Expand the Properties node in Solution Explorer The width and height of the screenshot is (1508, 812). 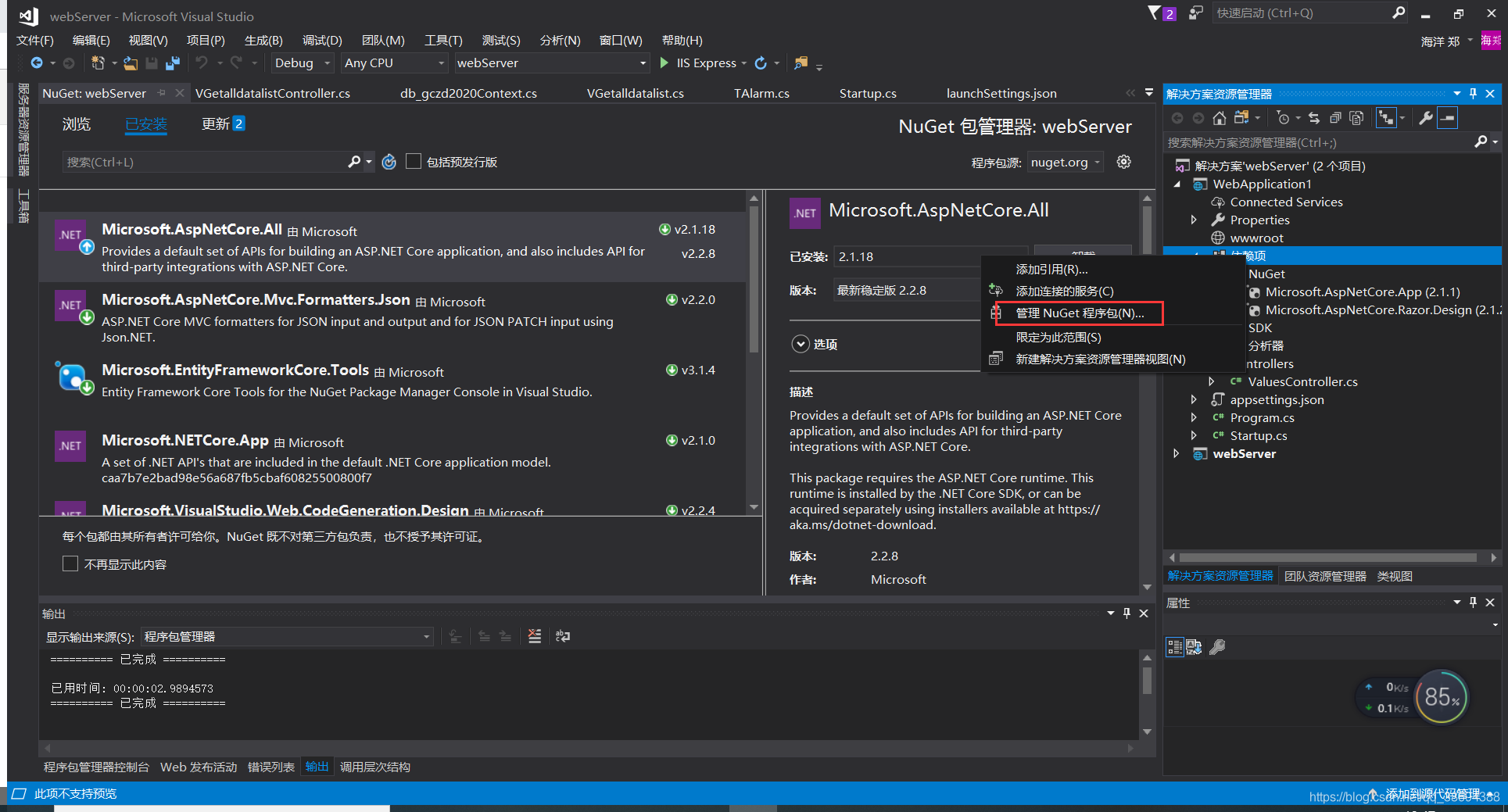1194,220
